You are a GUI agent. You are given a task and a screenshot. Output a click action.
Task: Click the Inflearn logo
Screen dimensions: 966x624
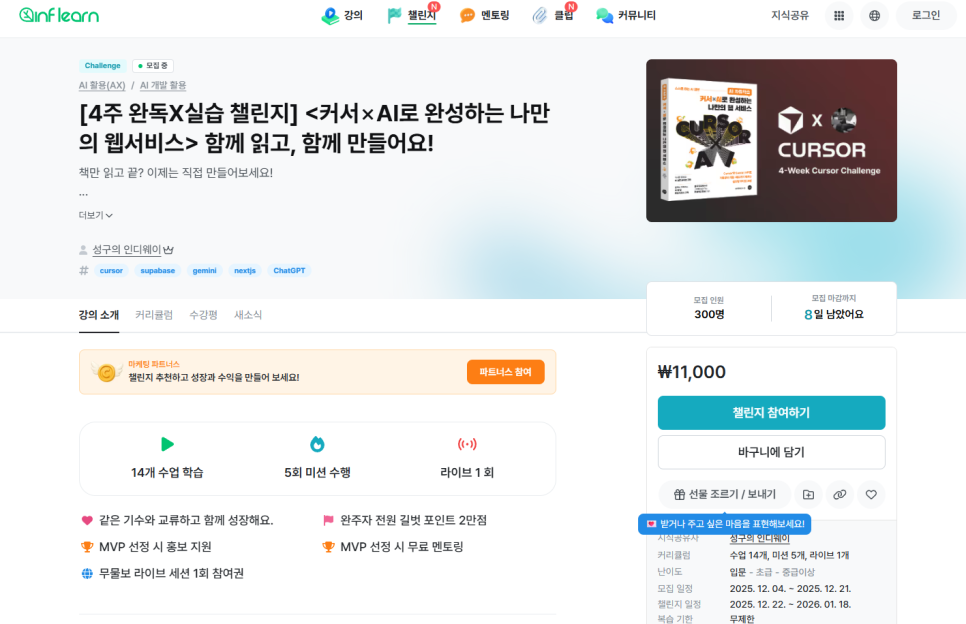click(x=59, y=15)
